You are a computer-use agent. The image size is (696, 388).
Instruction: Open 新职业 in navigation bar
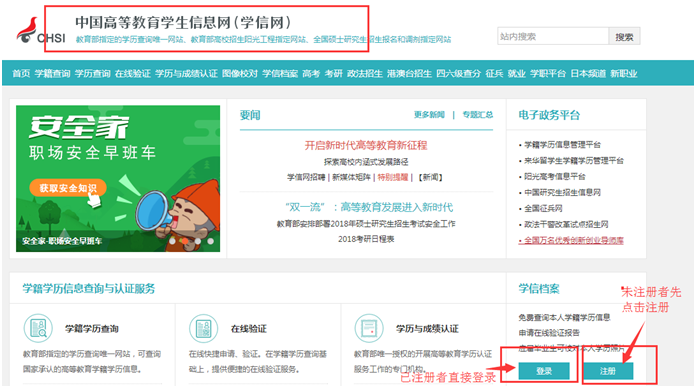click(624, 73)
